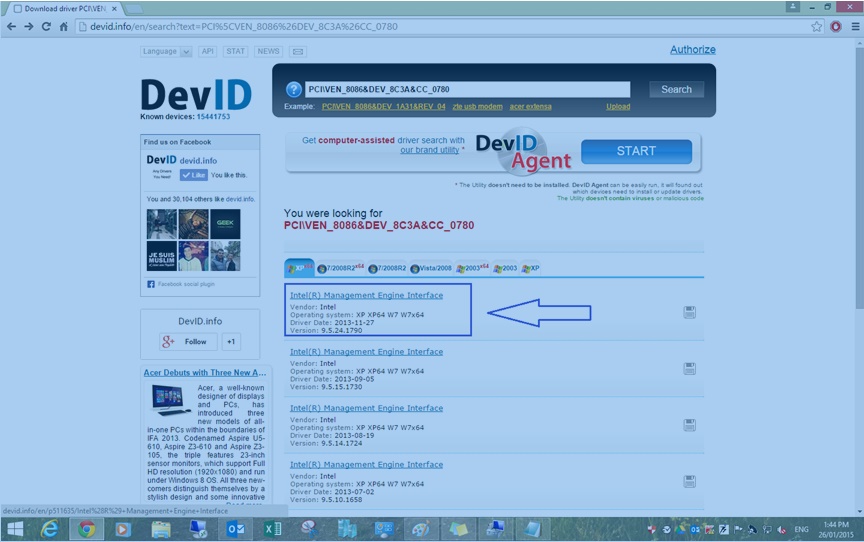This screenshot has width=864, height=542.
Task: Select the 2003 OS tab
Action: pyautogui.click(x=505, y=268)
